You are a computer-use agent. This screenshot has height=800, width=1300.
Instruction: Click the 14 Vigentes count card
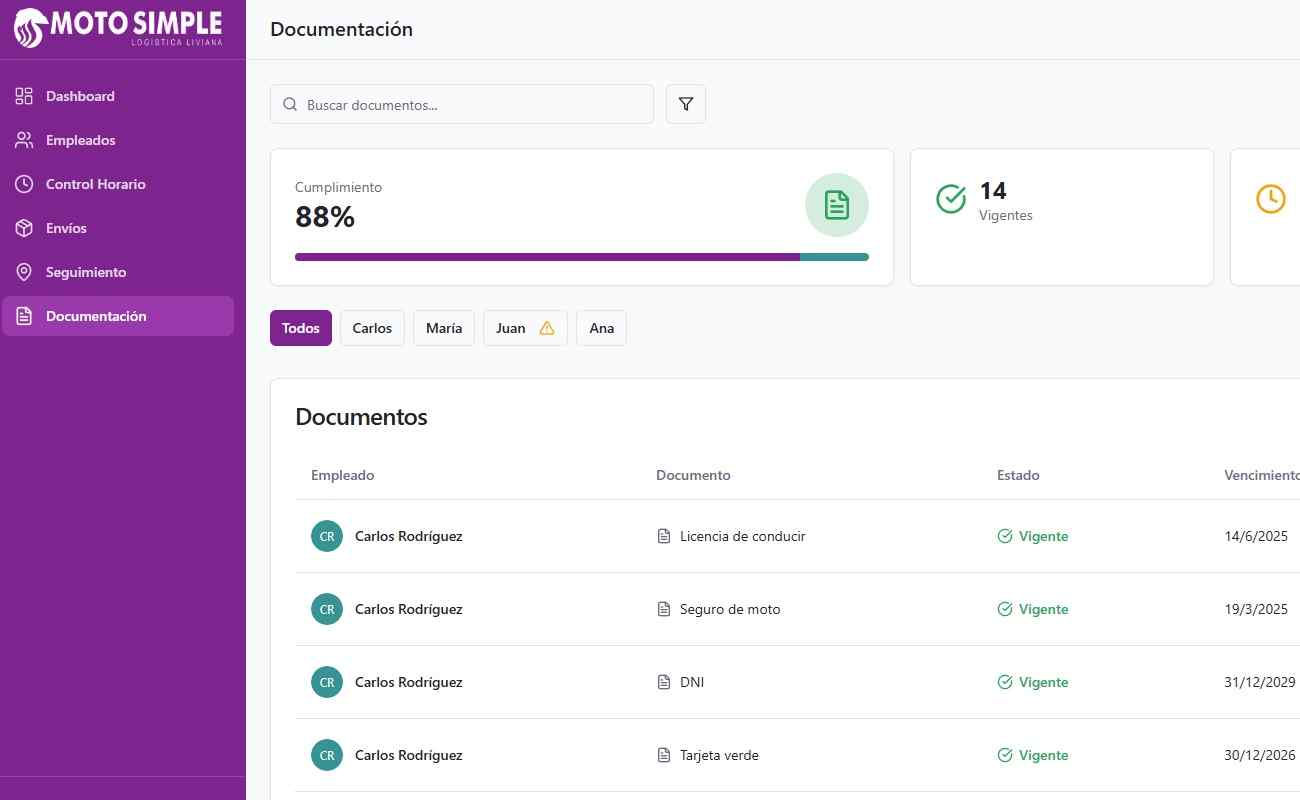tap(1062, 217)
